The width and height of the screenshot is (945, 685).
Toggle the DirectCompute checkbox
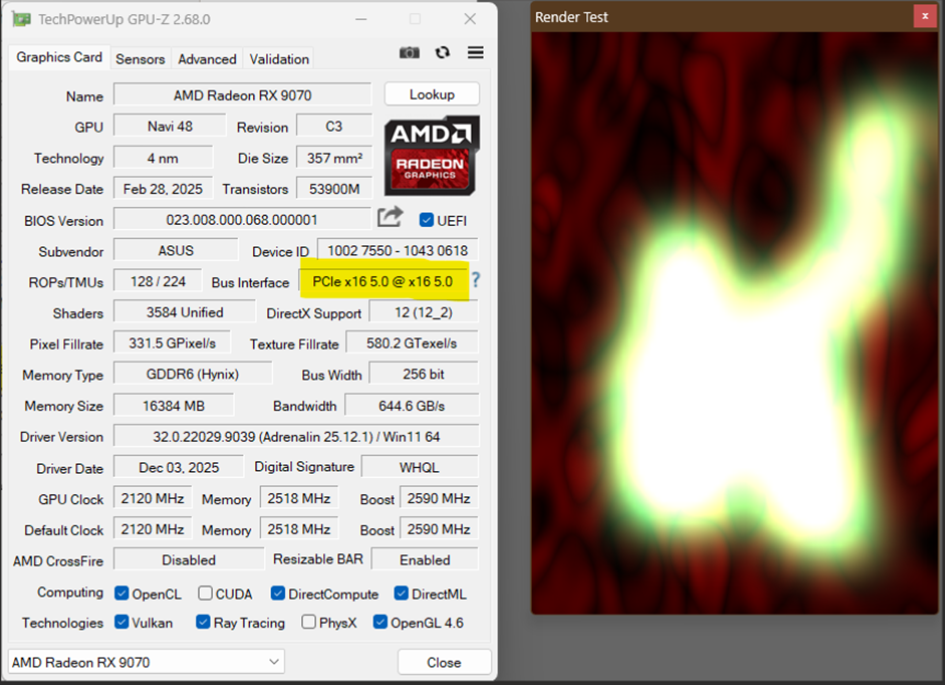[278, 593]
